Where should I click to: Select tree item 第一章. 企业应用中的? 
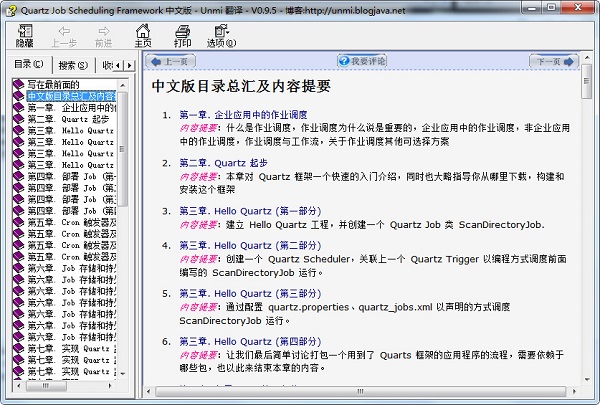(72, 108)
